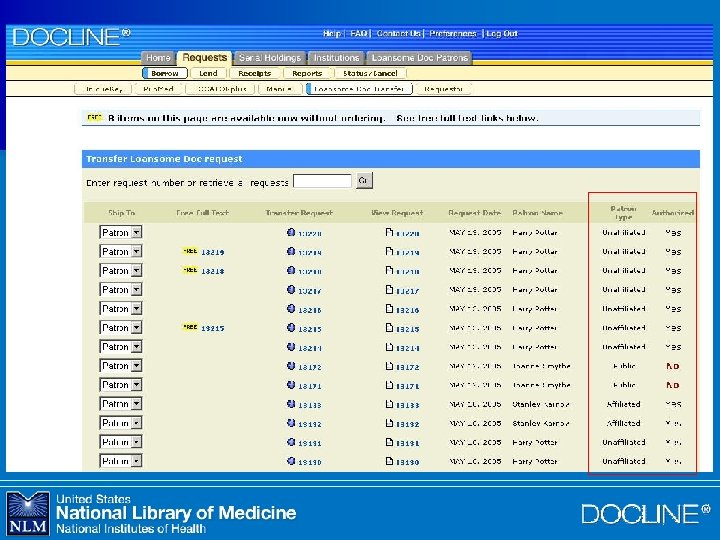The height and width of the screenshot is (540, 720).
Task: Open Ship To dropdown for request 13172
Action: pos(121,366)
